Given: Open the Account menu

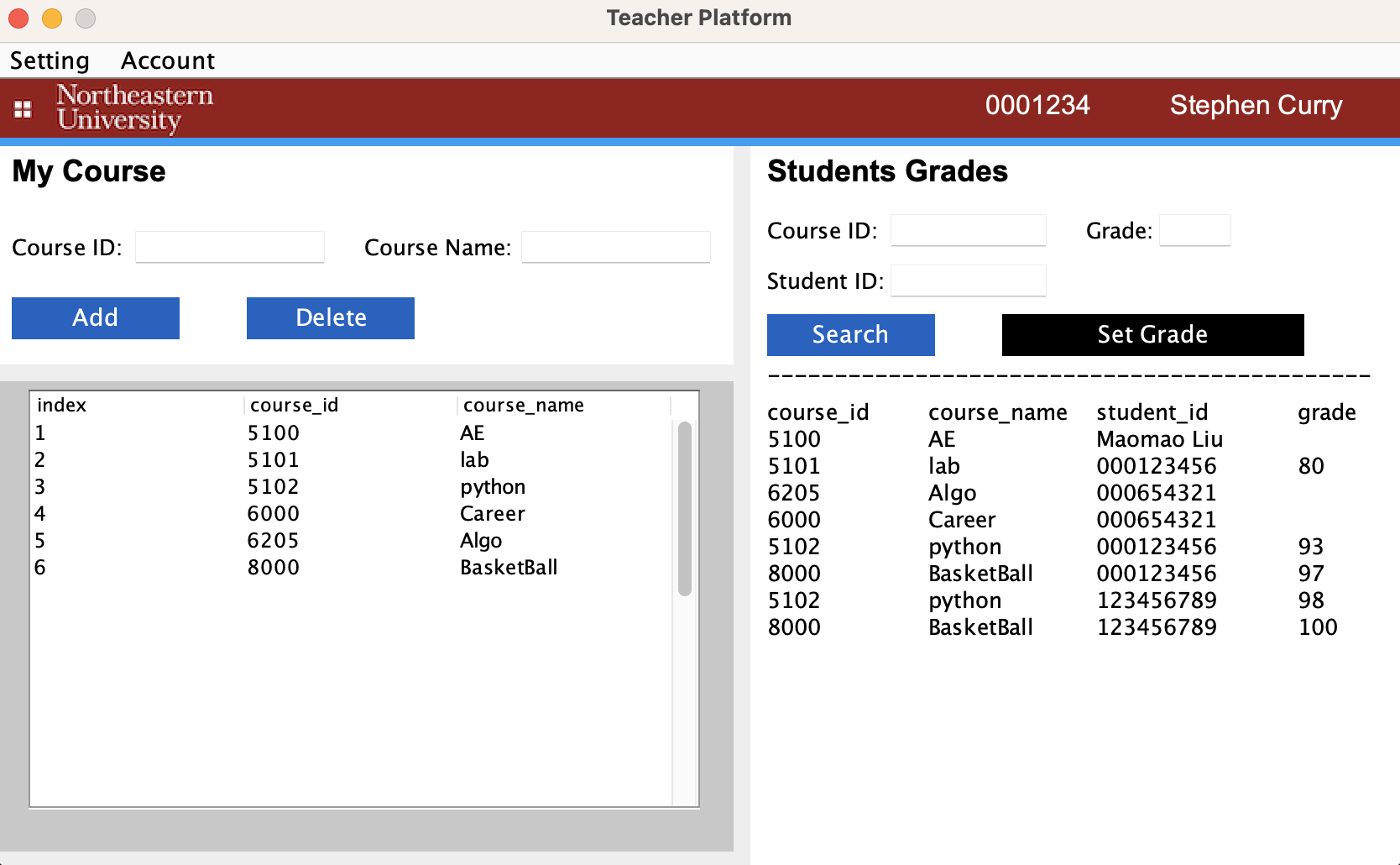Looking at the screenshot, I should pos(168,60).
